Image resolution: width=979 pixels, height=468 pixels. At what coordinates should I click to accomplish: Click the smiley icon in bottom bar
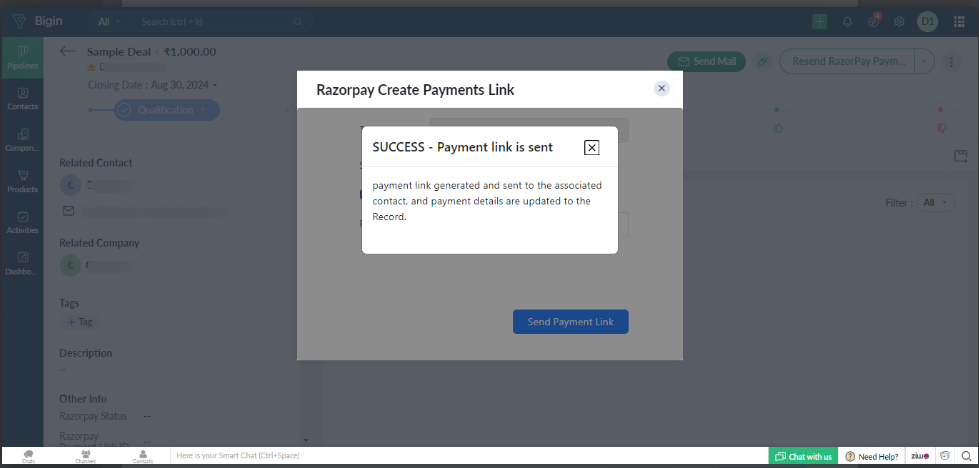point(945,456)
